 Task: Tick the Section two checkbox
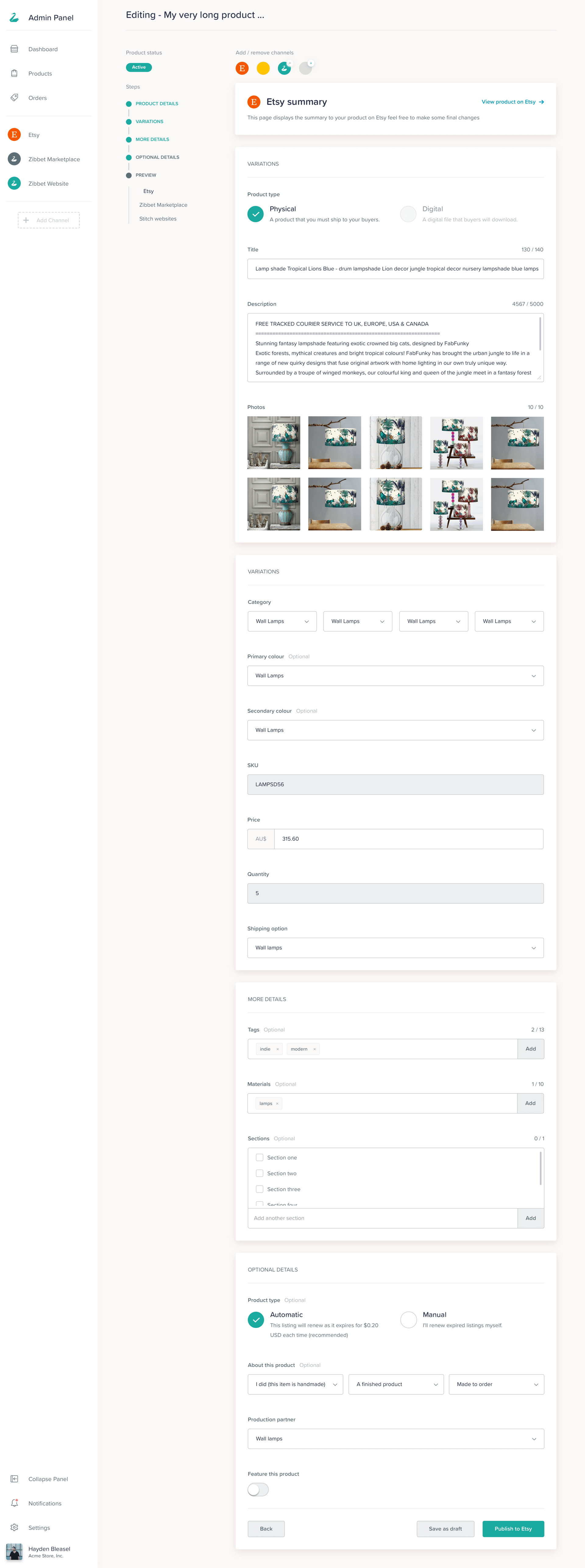tap(259, 1173)
